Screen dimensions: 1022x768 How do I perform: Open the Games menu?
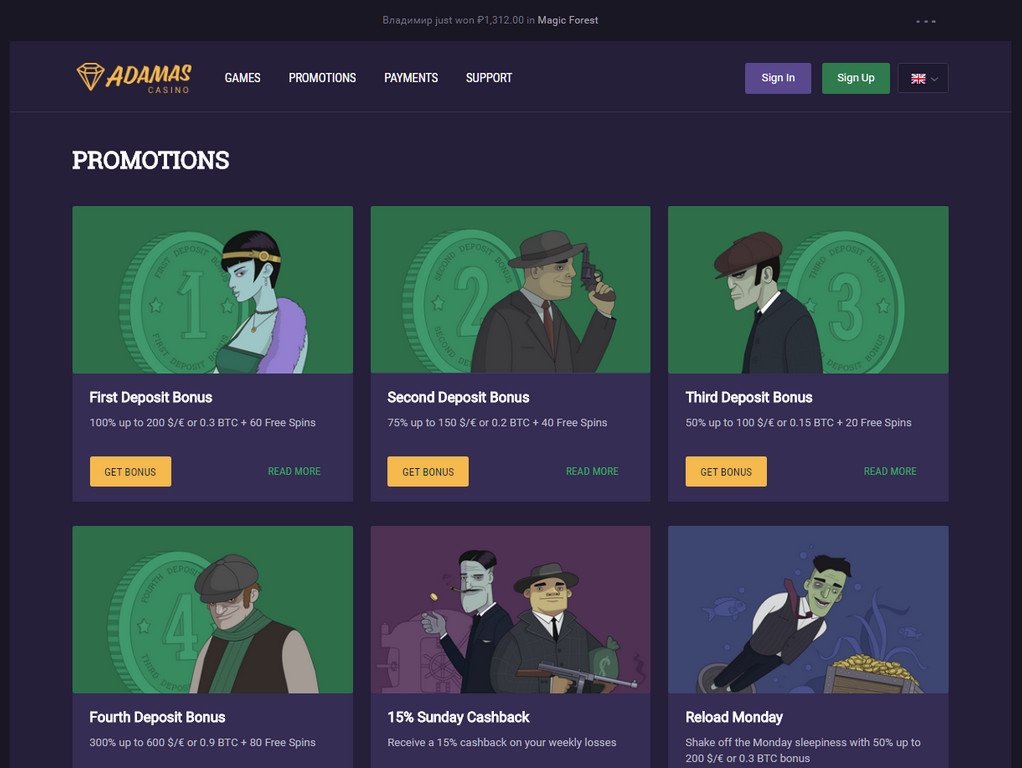[242, 78]
